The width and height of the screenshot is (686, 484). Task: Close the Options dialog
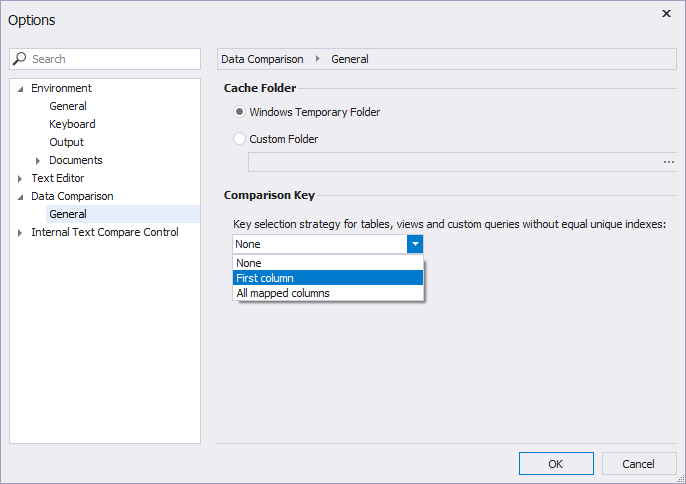tap(666, 14)
